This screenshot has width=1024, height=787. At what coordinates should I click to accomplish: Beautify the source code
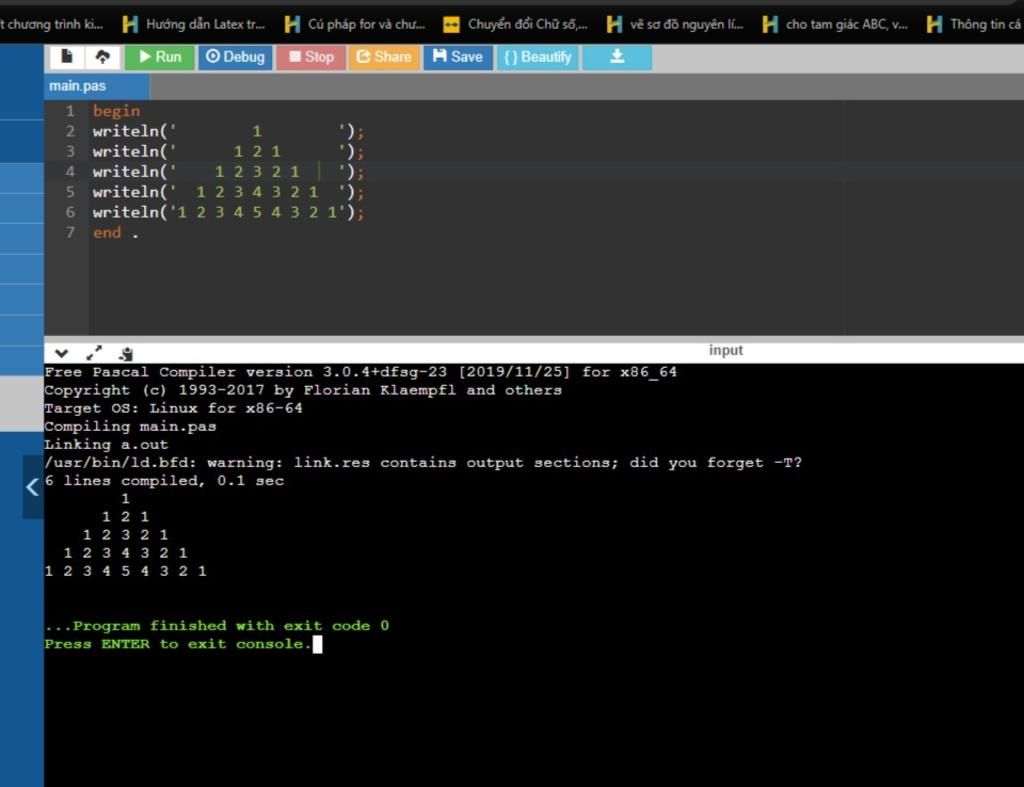537,57
